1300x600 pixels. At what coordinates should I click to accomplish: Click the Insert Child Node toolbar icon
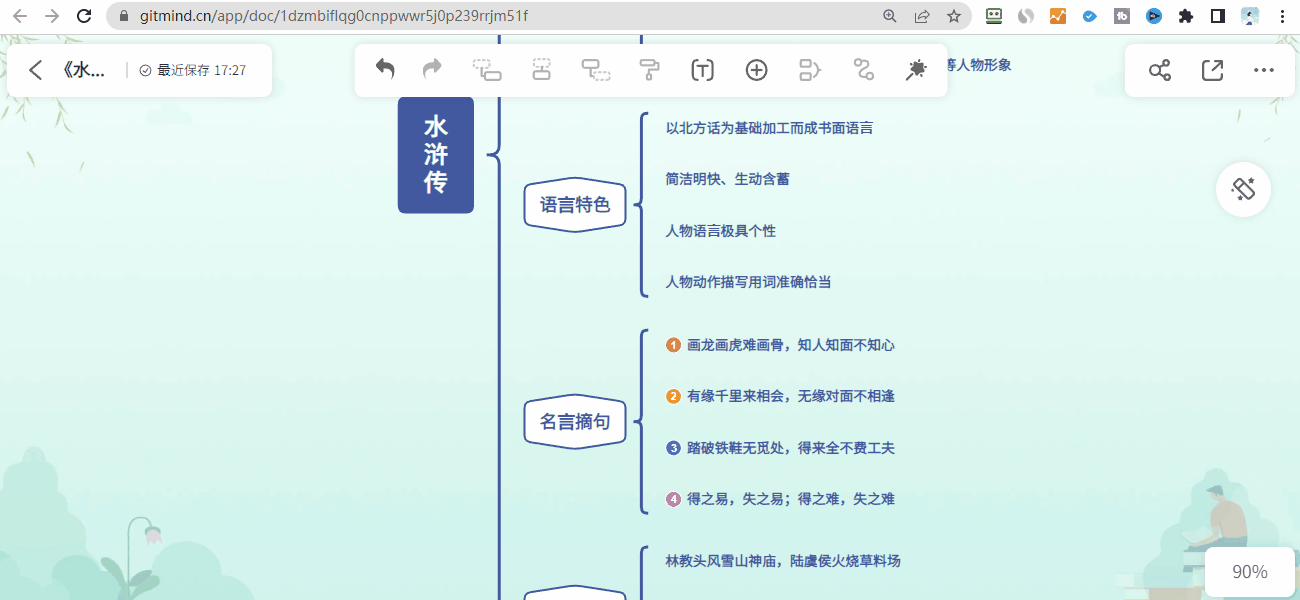point(596,70)
